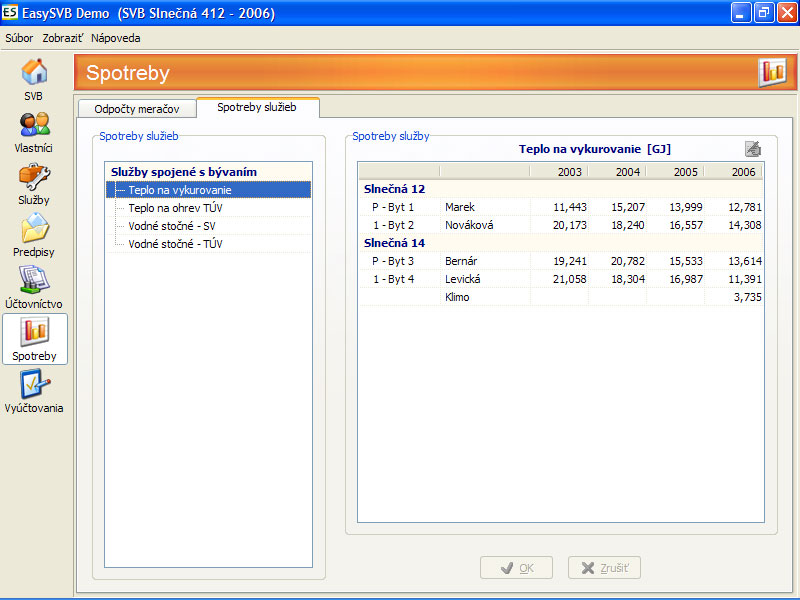Open the Vyúčtovania checklist section
Viewport: 800px width, 600px height.
[x=34, y=392]
